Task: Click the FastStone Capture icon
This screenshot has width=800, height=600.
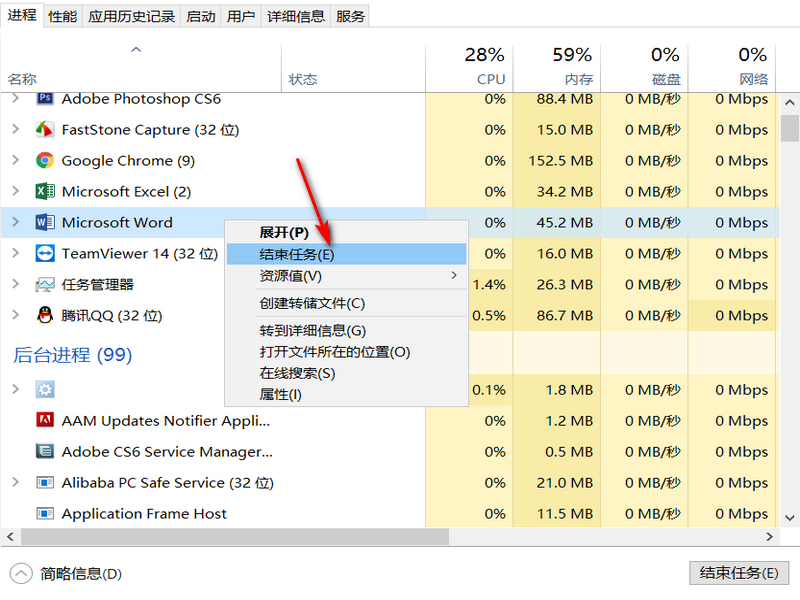Action: tap(44, 130)
